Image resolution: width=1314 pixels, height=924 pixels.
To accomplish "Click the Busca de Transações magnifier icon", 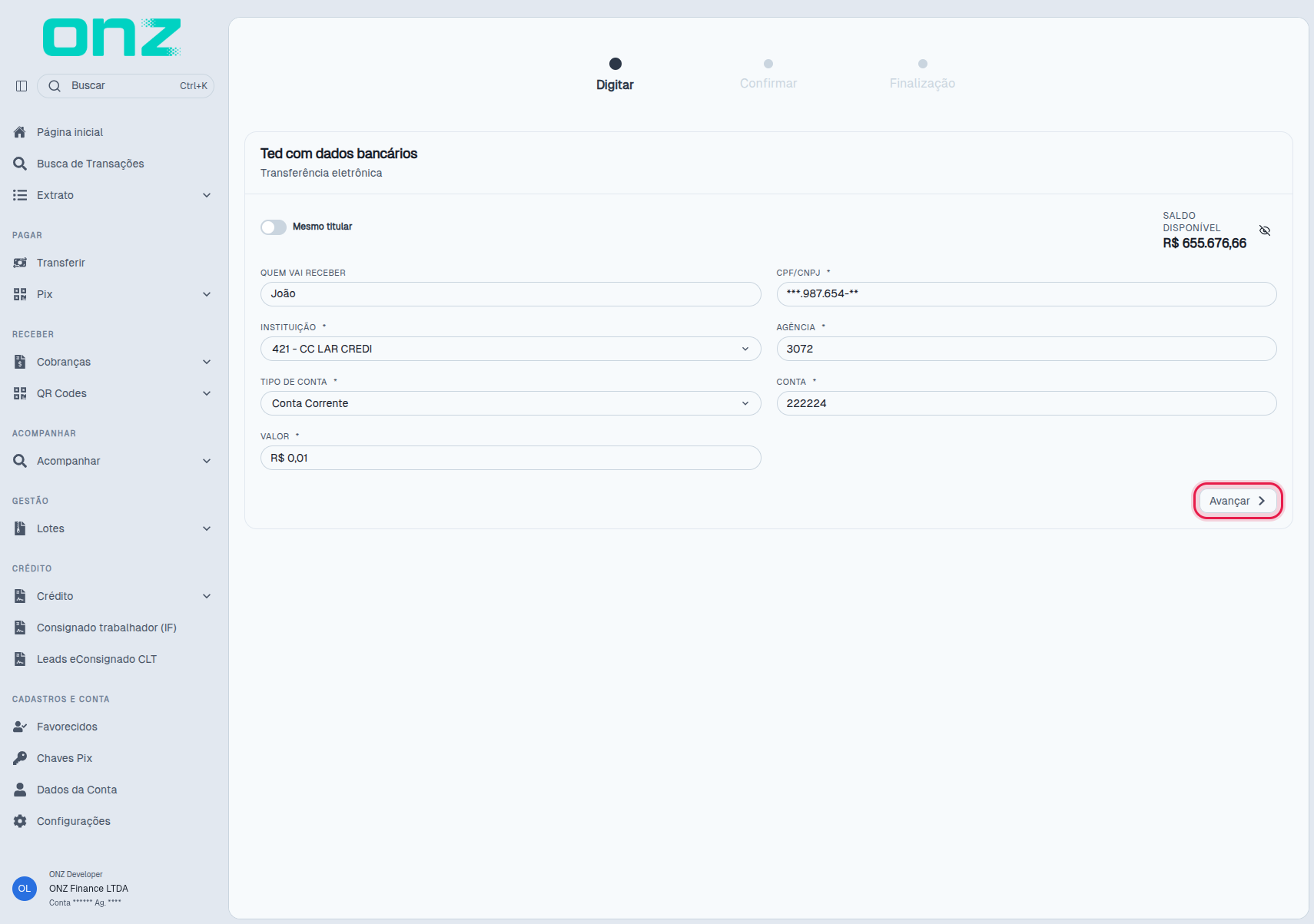I will click(x=20, y=164).
